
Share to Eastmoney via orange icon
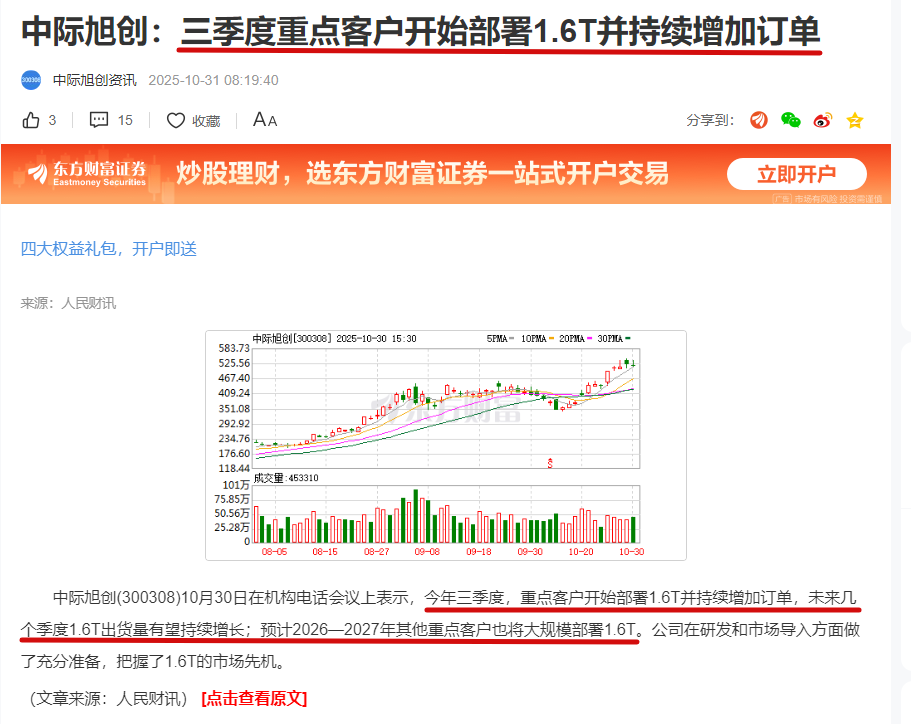click(x=759, y=120)
